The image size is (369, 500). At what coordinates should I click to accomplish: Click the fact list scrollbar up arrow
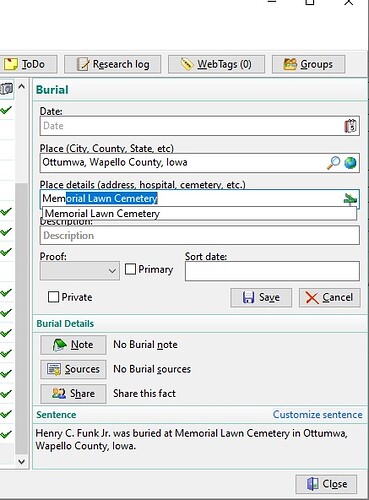coord(22,87)
